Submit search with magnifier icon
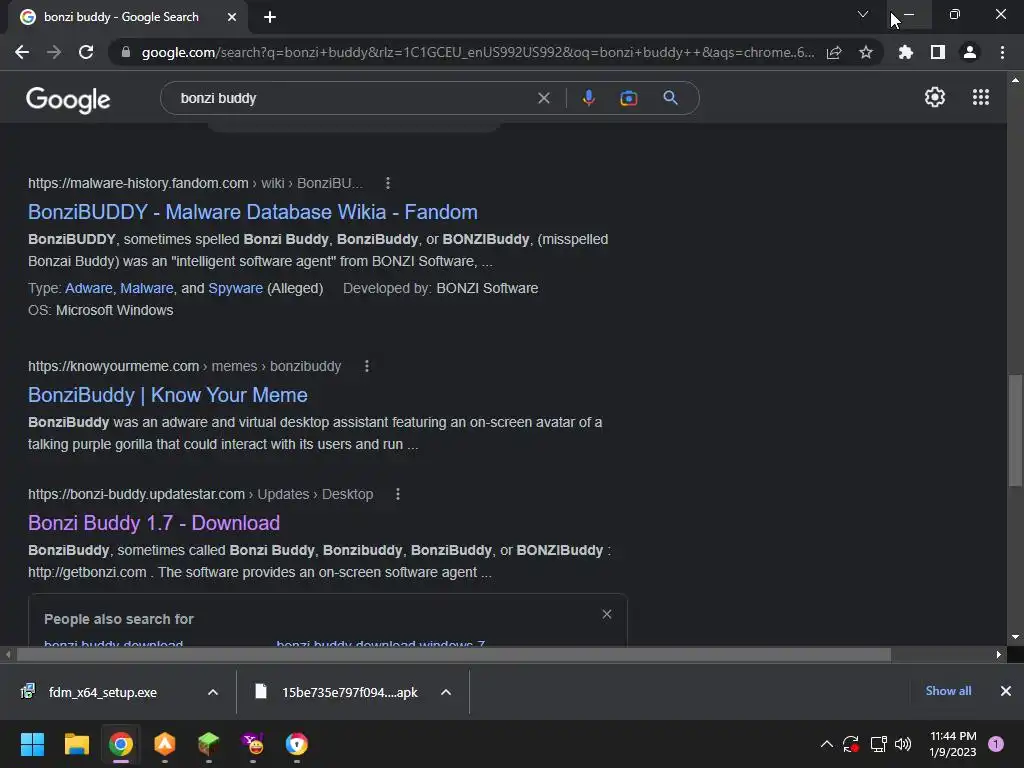Image resolution: width=1024 pixels, height=768 pixels. pyautogui.click(x=670, y=99)
